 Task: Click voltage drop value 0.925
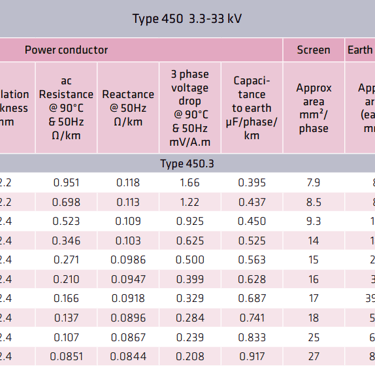click(190, 221)
